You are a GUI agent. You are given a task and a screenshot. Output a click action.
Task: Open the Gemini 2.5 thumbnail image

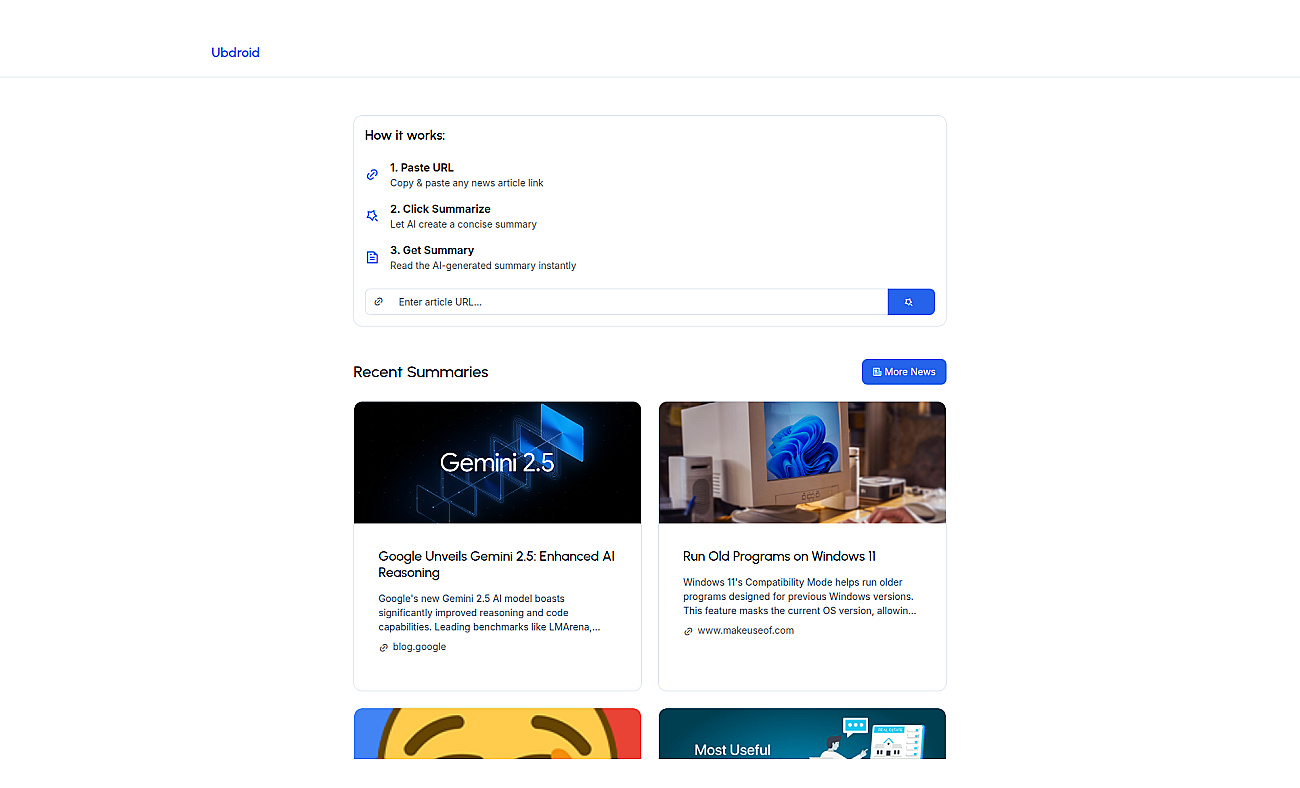point(497,463)
